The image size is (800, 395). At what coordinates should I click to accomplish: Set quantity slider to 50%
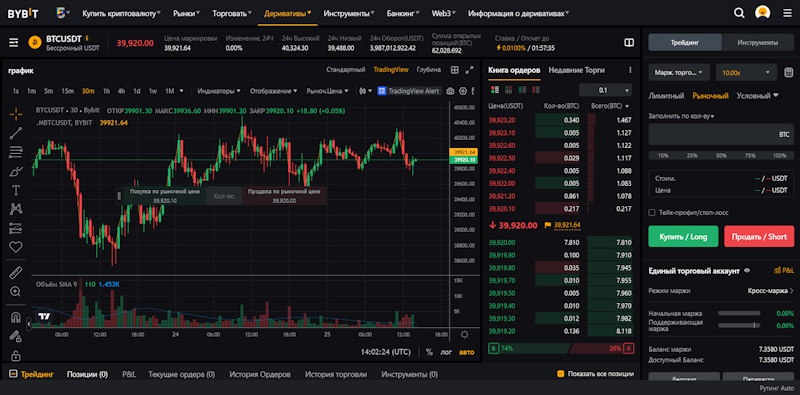tap(721, 155)
